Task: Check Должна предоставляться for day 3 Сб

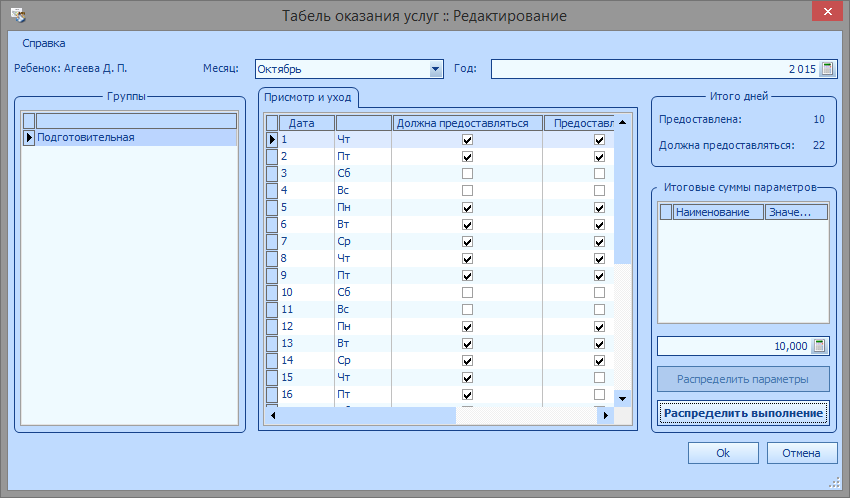Action: point(467,174)
